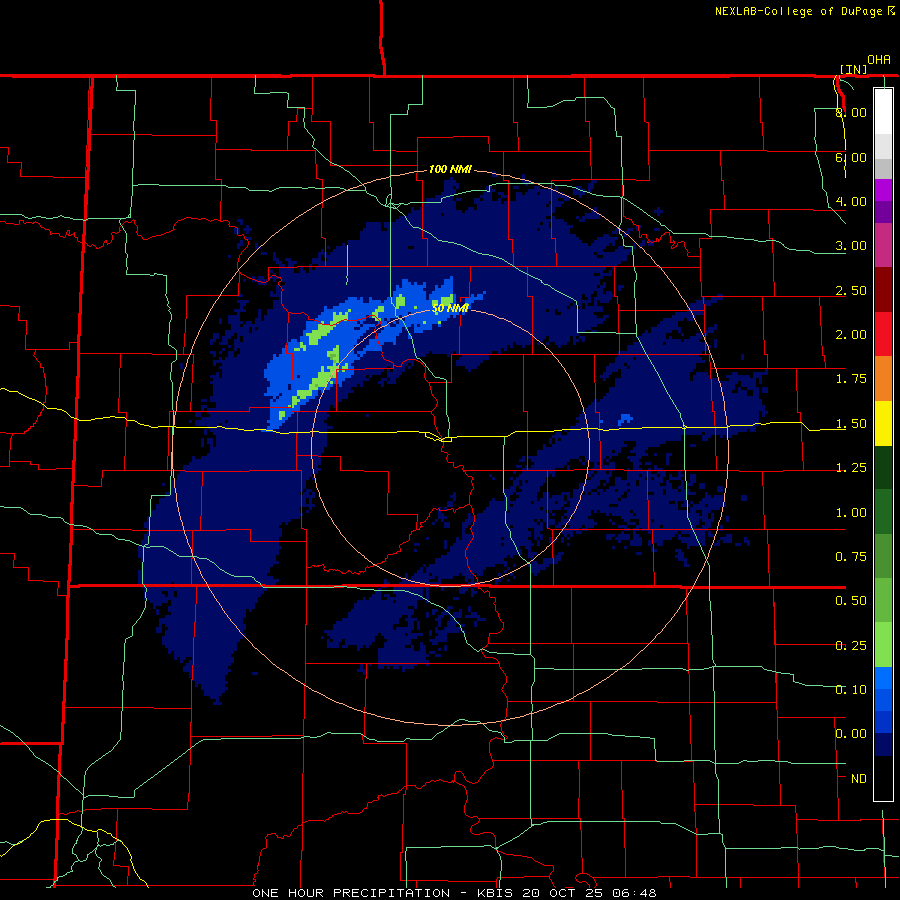This screenshot has width=900, height=900.
Task: Click the 2.00 legend value
Action: 851,335
